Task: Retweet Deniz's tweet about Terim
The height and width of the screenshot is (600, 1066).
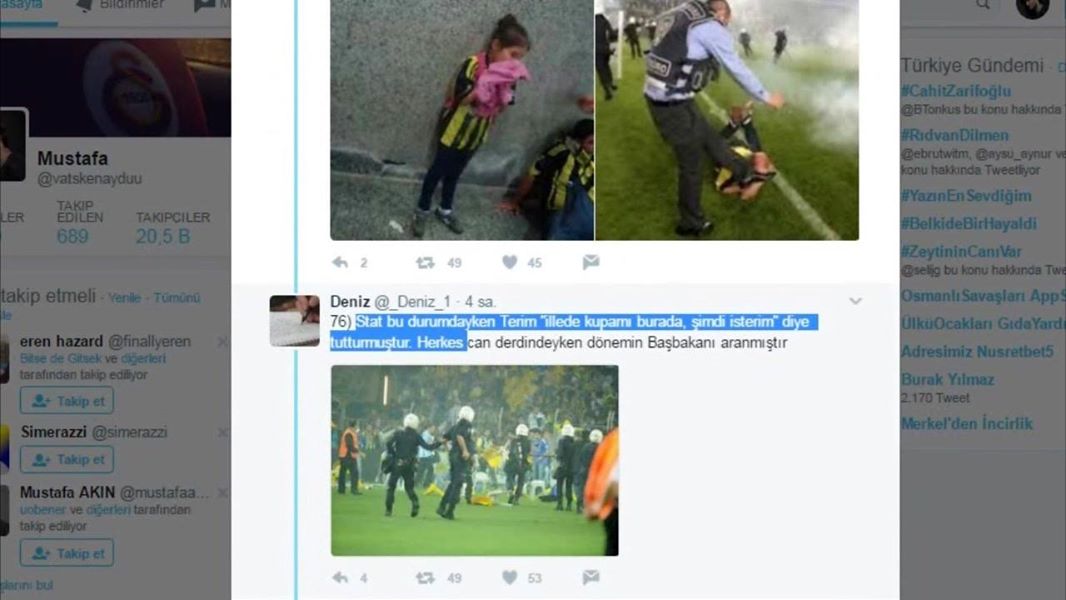Action: click(x=426, y=578)
